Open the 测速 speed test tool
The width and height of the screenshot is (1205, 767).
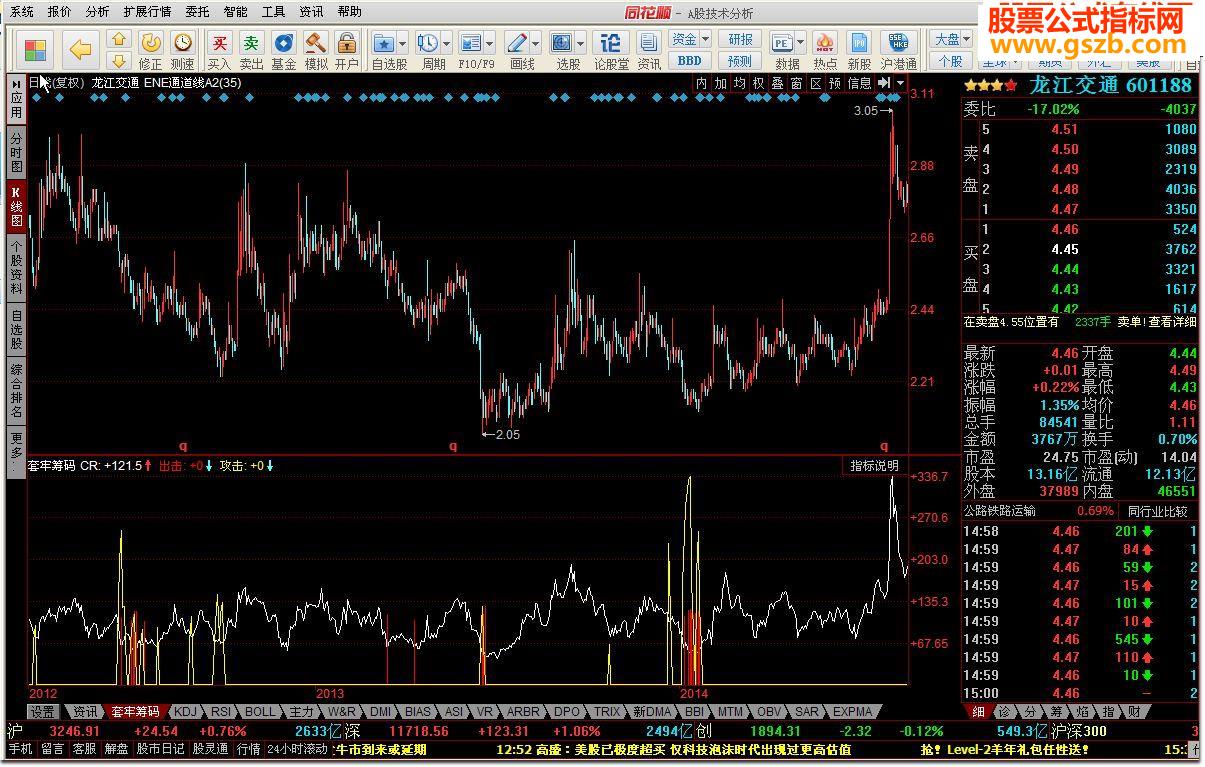pos(182,49)
